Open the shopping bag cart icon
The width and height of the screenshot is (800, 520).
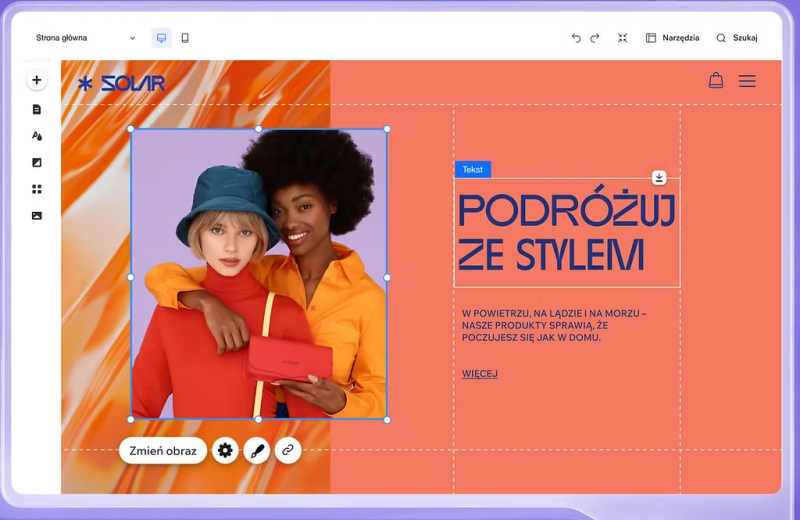click(716, 80)
